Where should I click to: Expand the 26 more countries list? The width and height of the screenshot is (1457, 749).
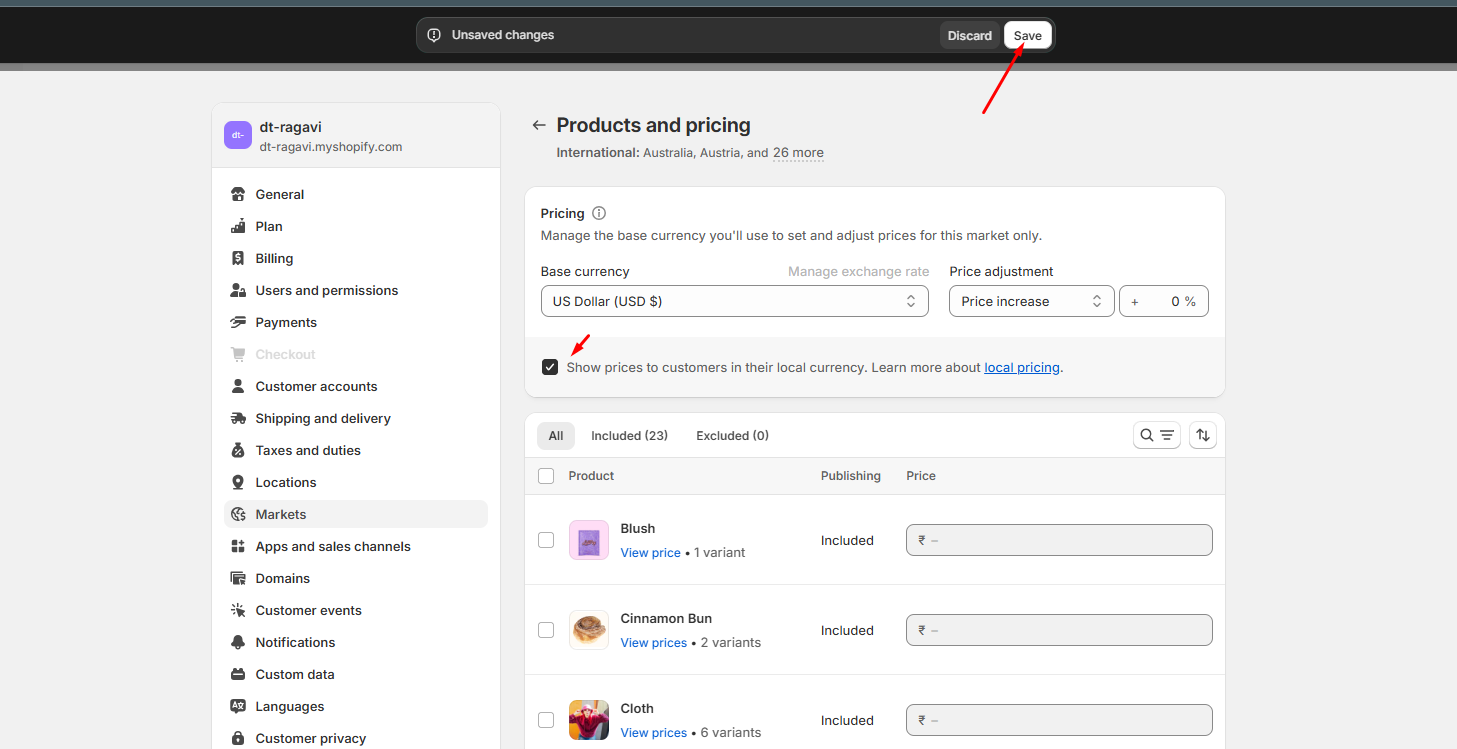(798, 153)
